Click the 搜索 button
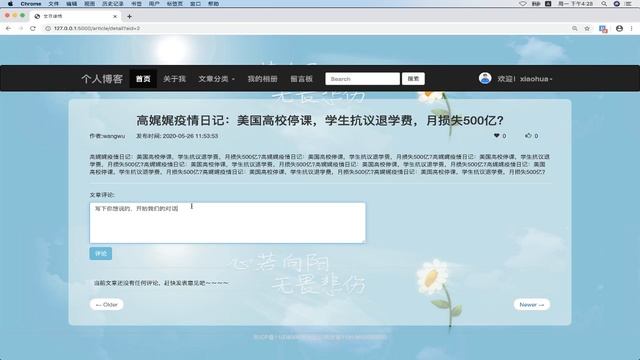The width and height of the screenshot is (640, 360). (413, 79)
